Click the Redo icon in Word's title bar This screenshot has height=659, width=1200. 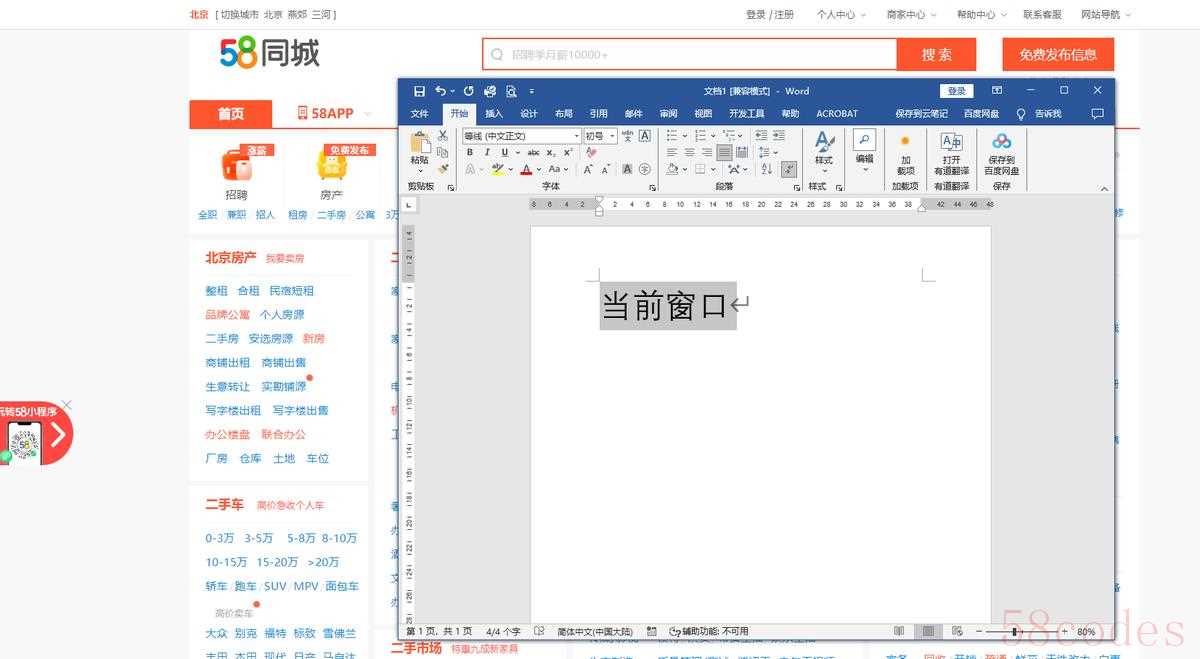468,91
